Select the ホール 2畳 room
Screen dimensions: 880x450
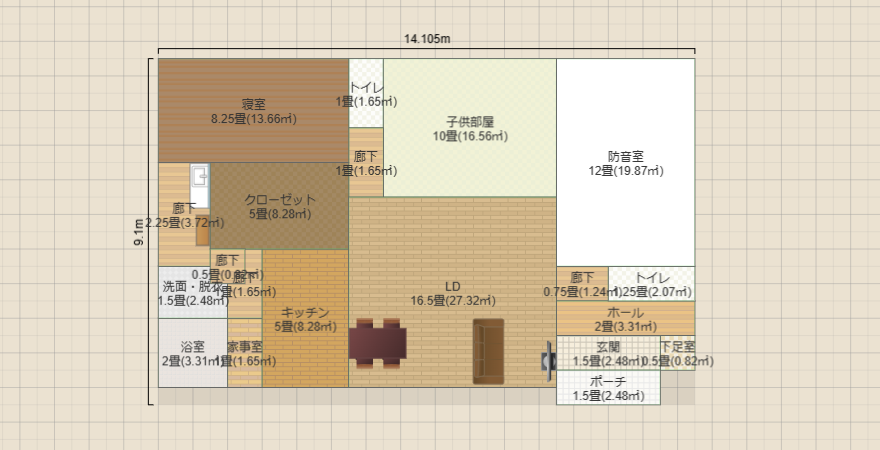pyautogui.click(x=626, y=318)
